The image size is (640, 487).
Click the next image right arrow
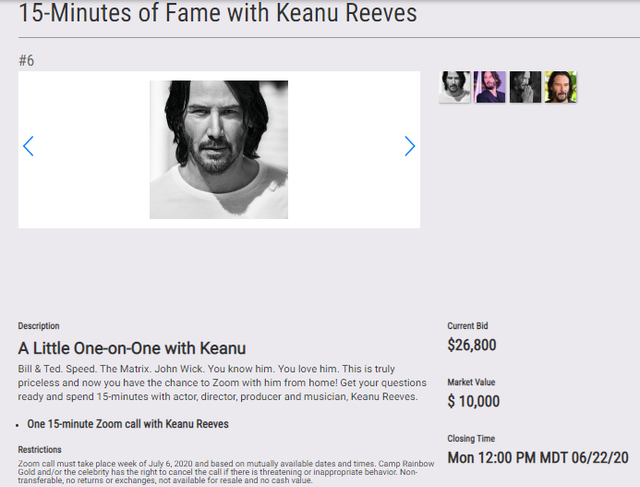point(410,146)
